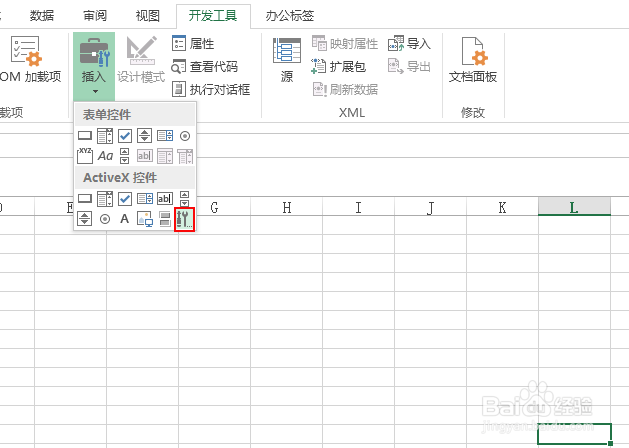Click the selected cell in column L
629x448 pixels.
coord(574,434)
